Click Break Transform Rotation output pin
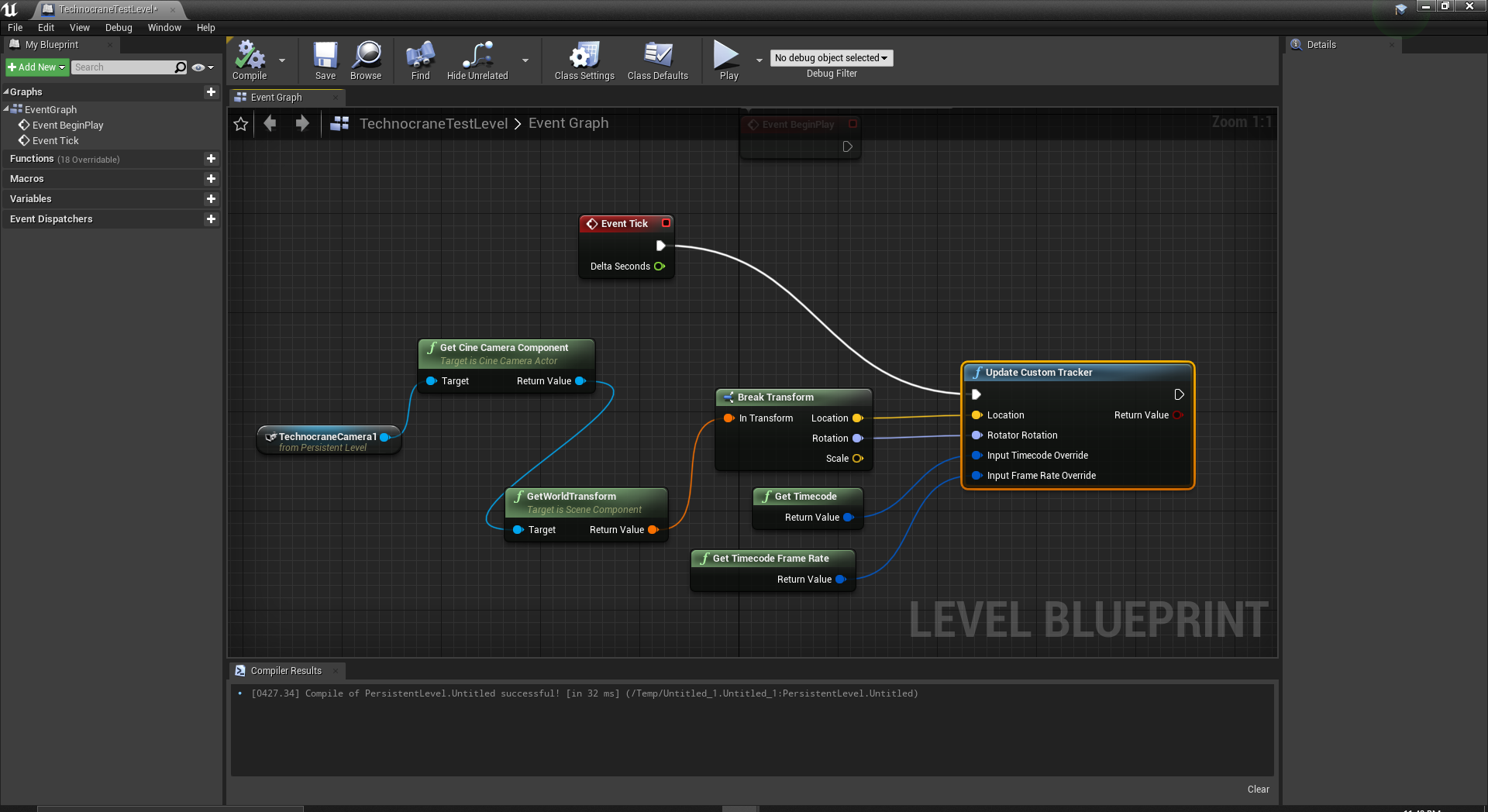 [x=858, y=438]
